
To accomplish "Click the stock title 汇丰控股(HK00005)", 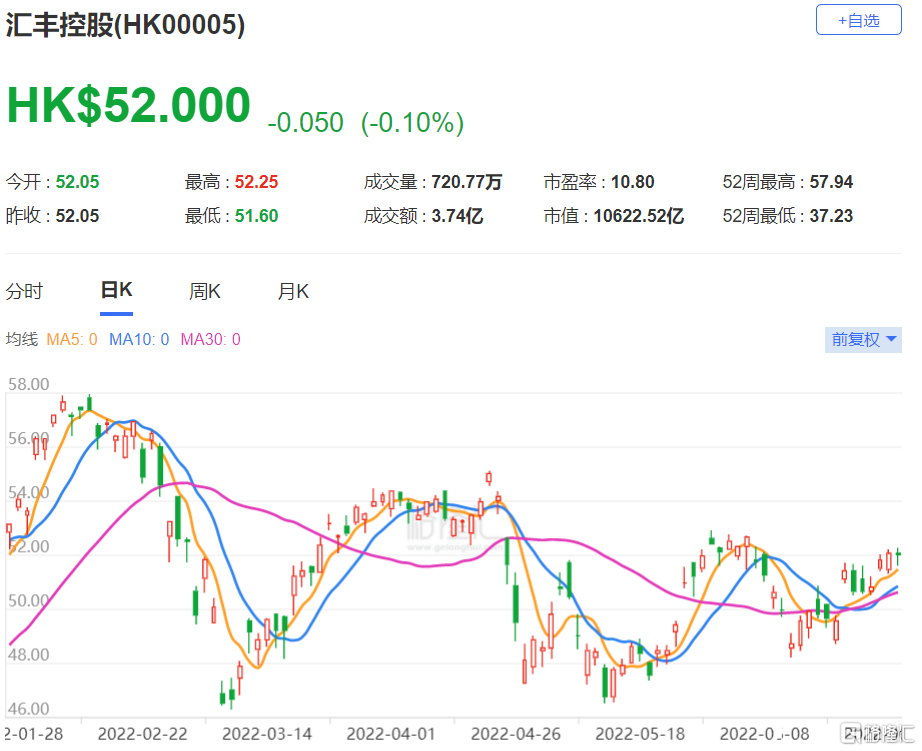I will coord(125,25).
